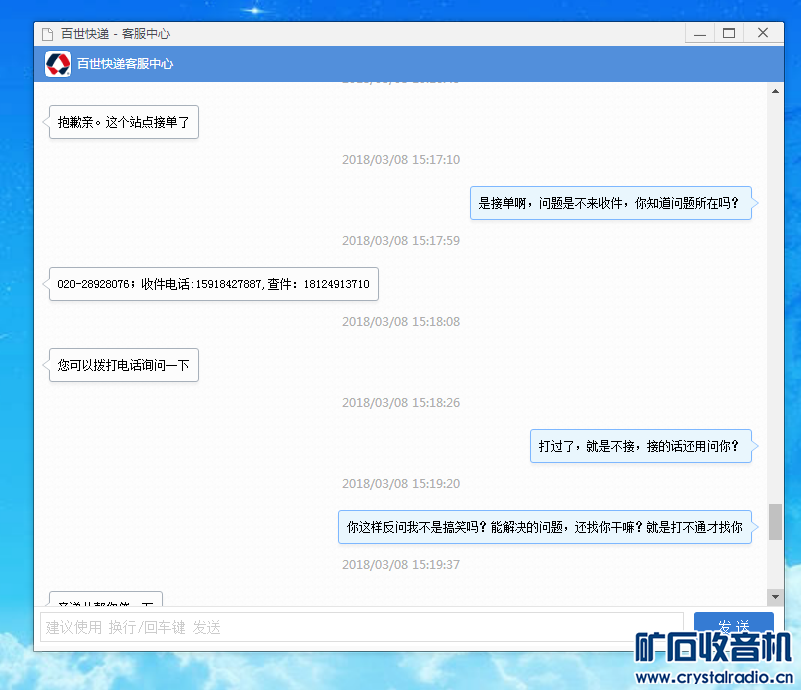
Task: Click the 百世快递客服中心 header banner
Action: click(400, 63)
